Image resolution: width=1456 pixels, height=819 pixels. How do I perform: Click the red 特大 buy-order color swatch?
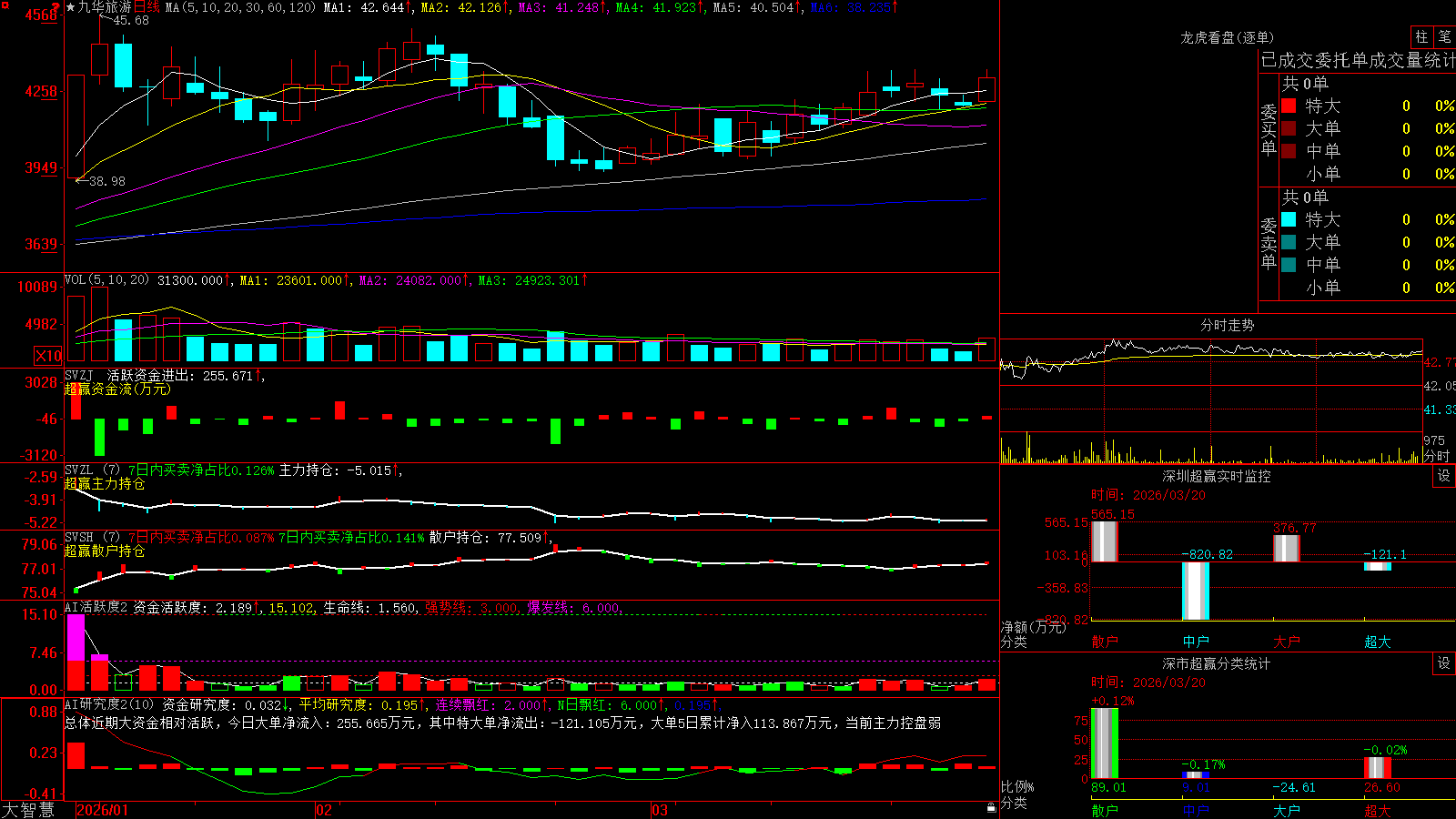click(x=1289, y=106)
